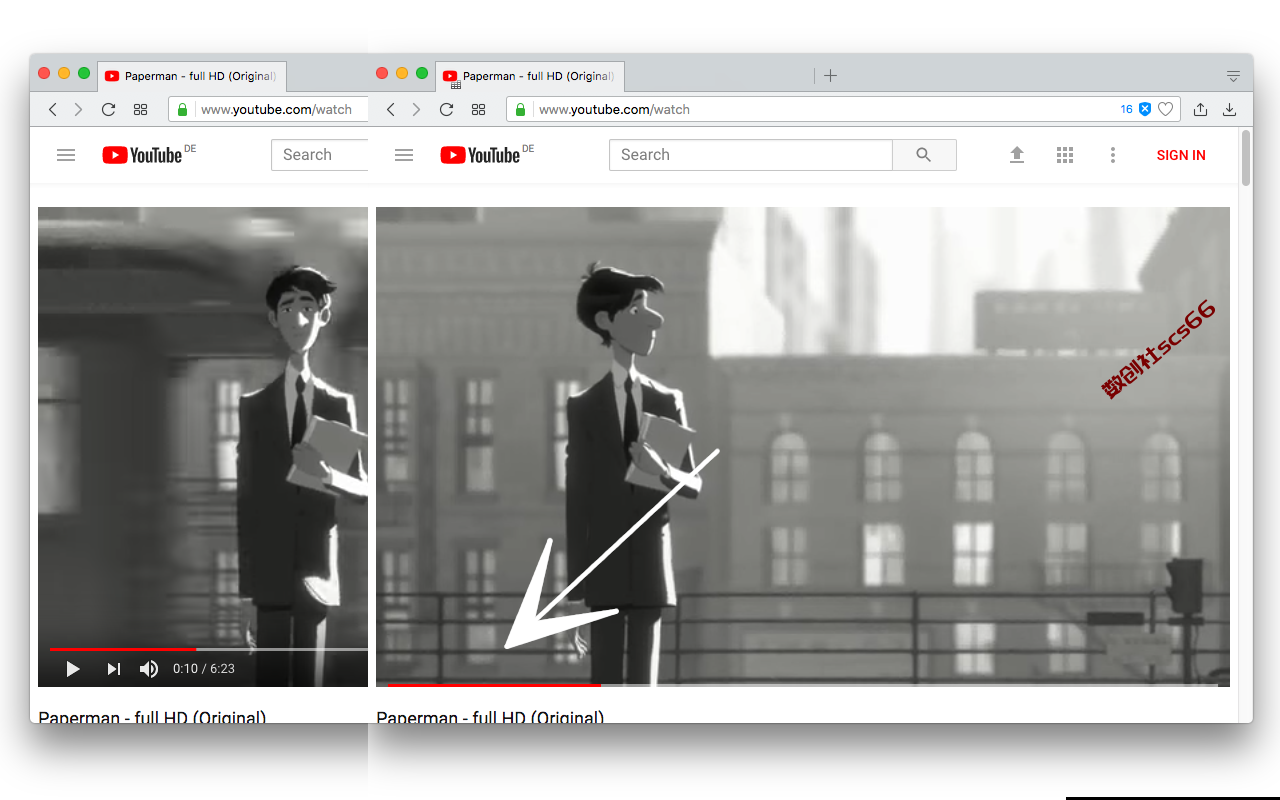Go forward in the left browser window
The width and height of the screenshot is (1280, 800).
click(79, 109)
